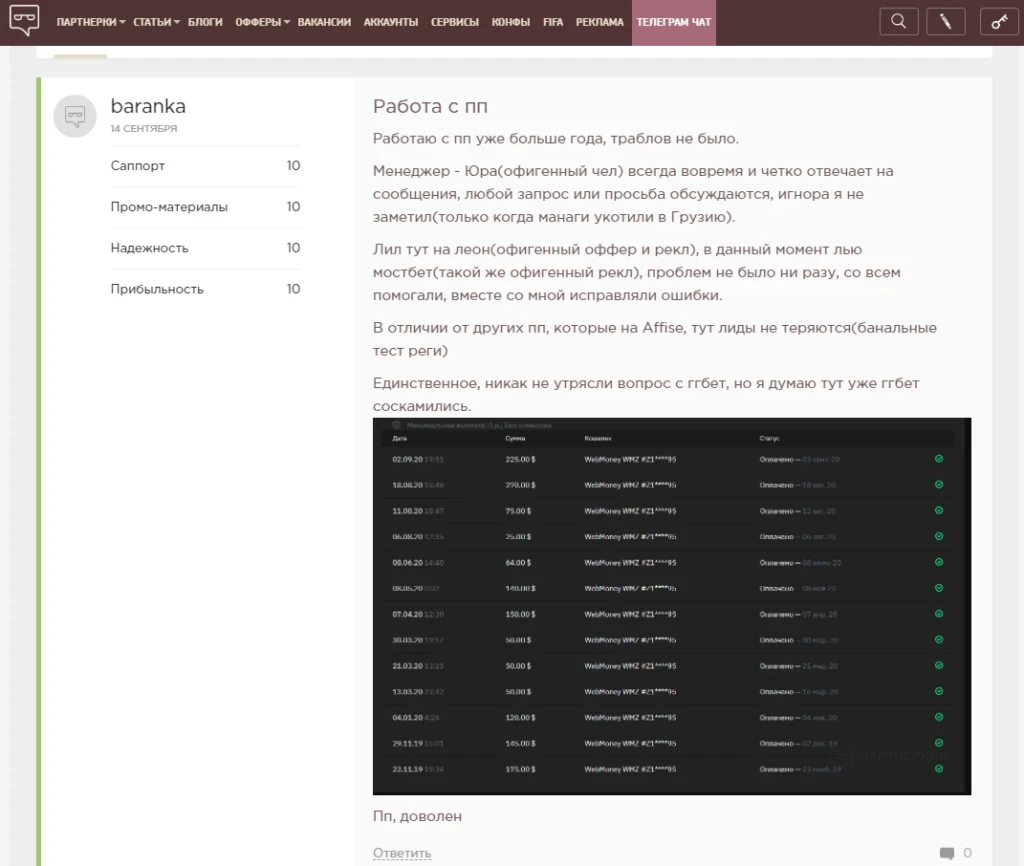The height and width of the screenshot is (866, 1024).
Task: Click the Прибыльность rating row
Action: [205, 289]
